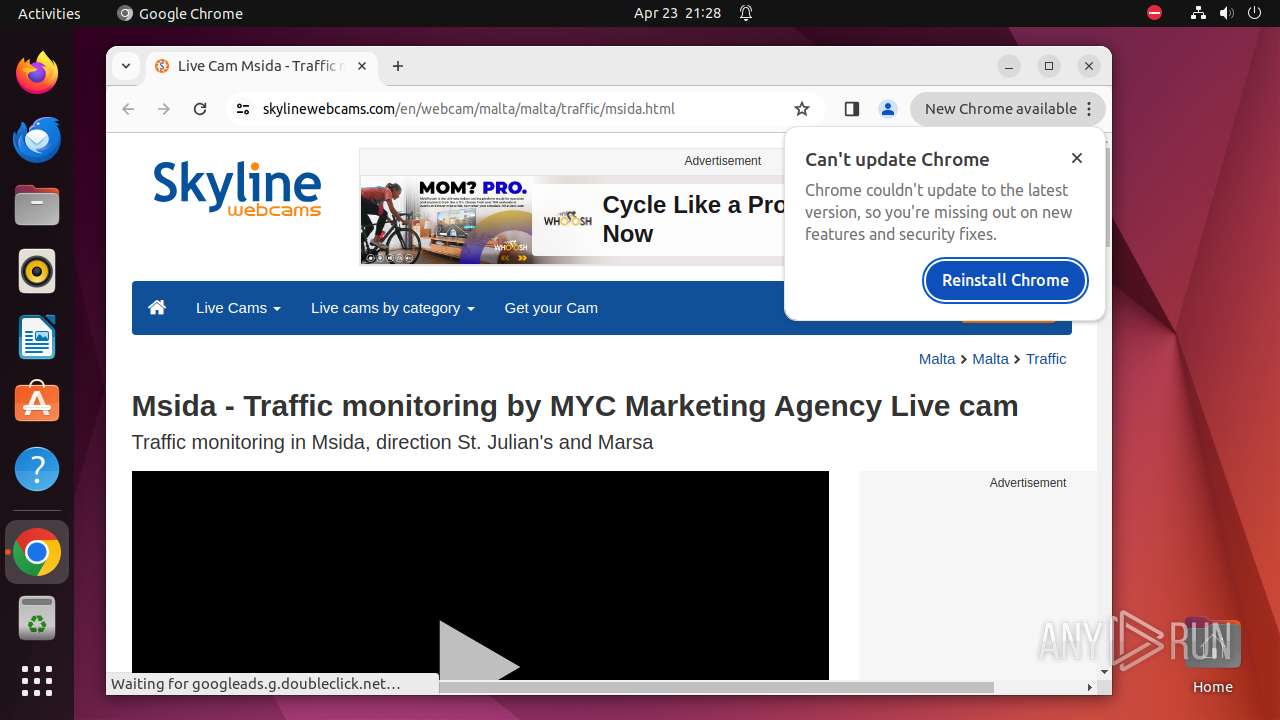The height and width of the screenshot is (720, 1280).
Task: Open Chrome profile avatar menu
Action: click(x=888, y=109)
